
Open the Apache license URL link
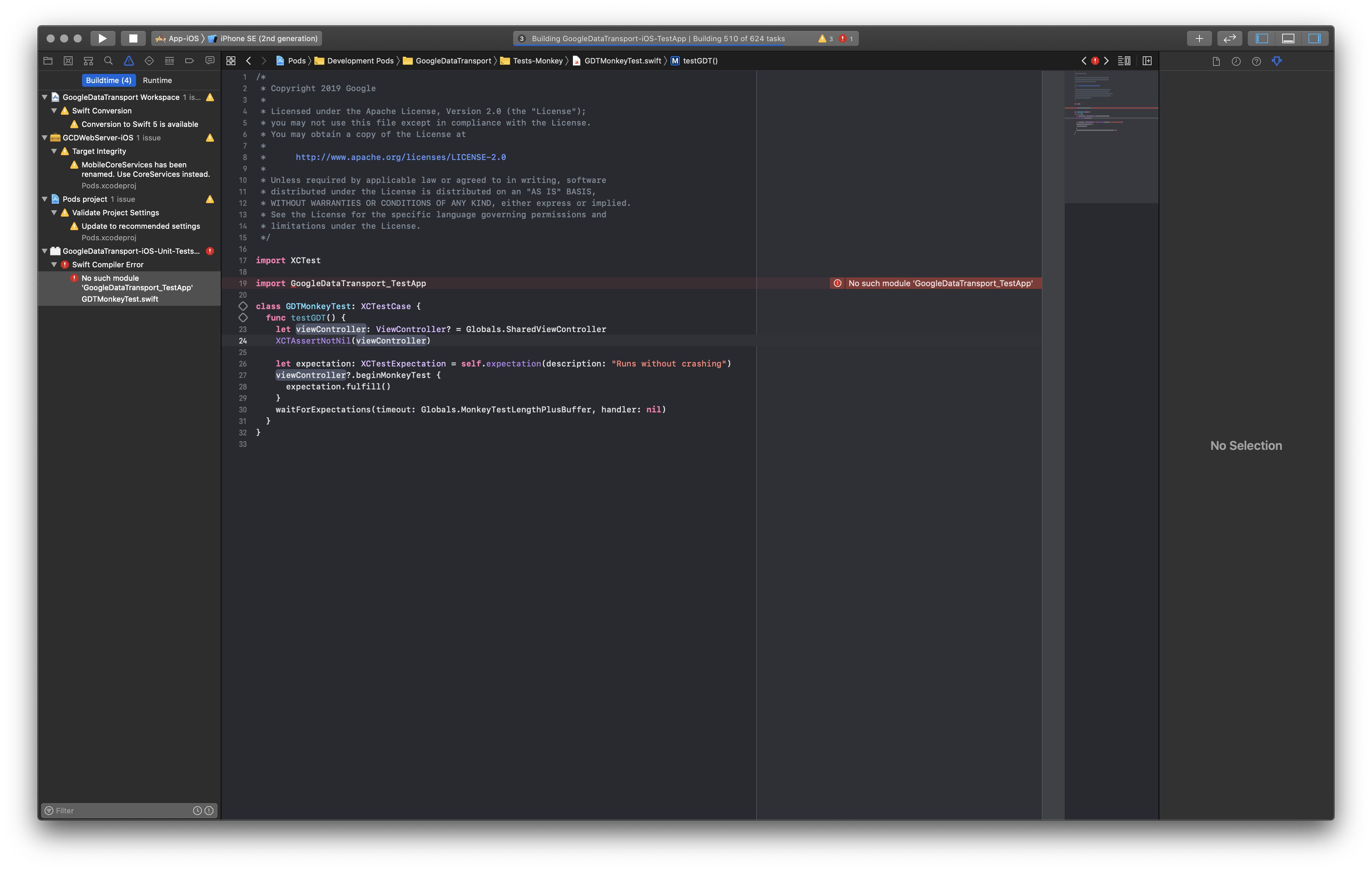point(400,157)
